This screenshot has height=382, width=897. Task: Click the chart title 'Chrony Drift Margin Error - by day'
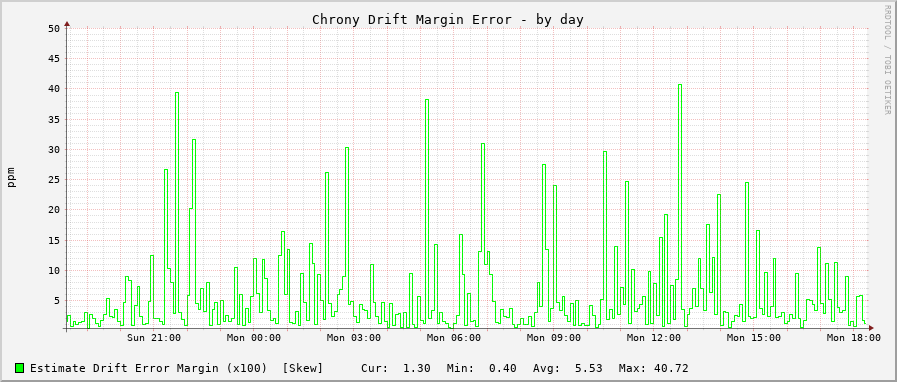[448, 19]
